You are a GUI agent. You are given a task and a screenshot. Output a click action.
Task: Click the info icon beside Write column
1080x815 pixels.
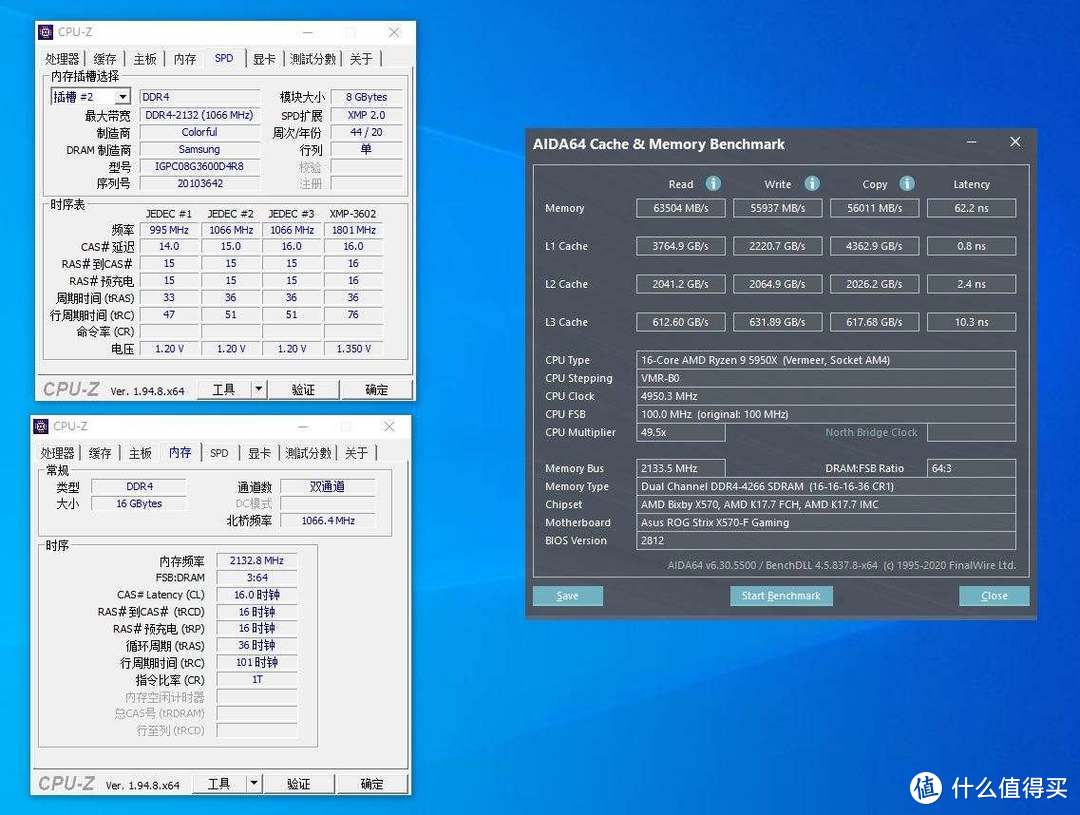[x=812, y=184]
